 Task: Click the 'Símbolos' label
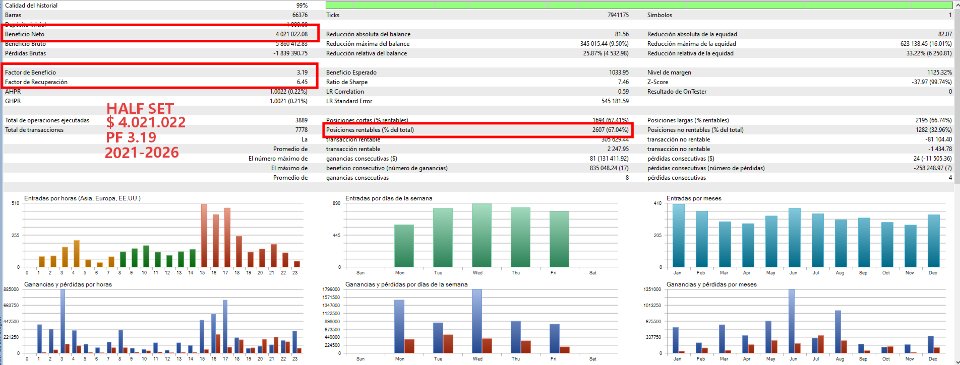660,14
